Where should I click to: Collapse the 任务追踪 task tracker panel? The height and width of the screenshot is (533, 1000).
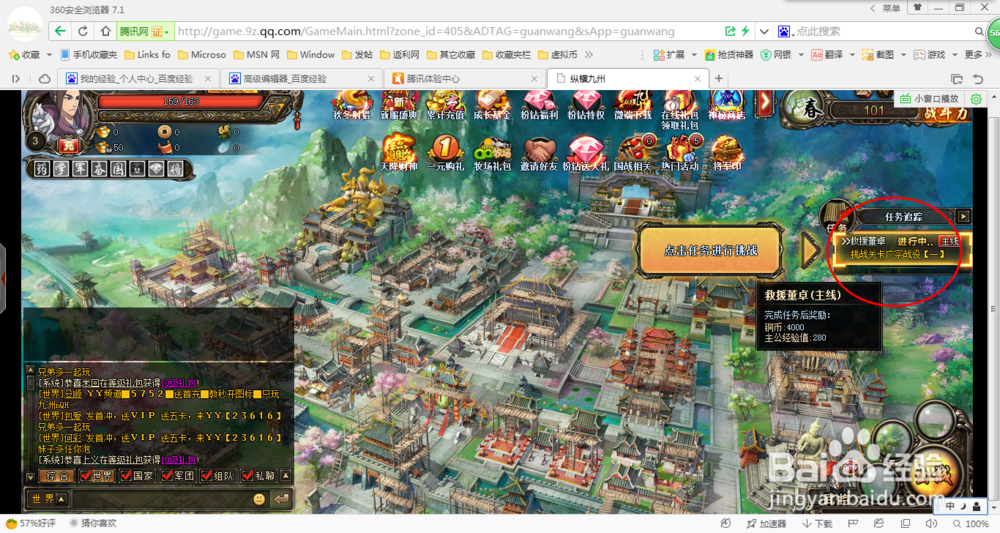pos(963,217)
